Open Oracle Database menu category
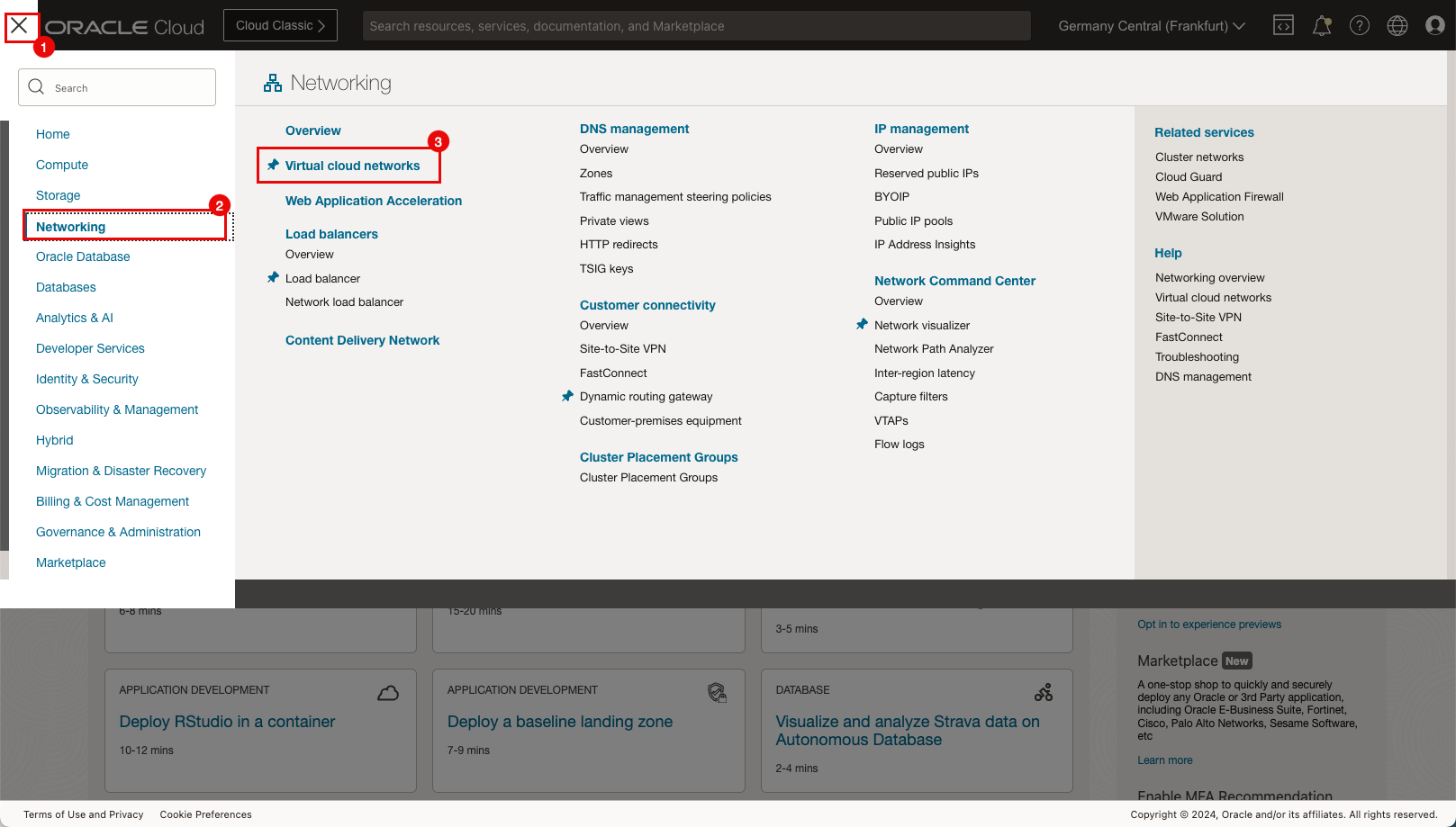Screen dimensions: 1456x827 [x=83, y=256]
